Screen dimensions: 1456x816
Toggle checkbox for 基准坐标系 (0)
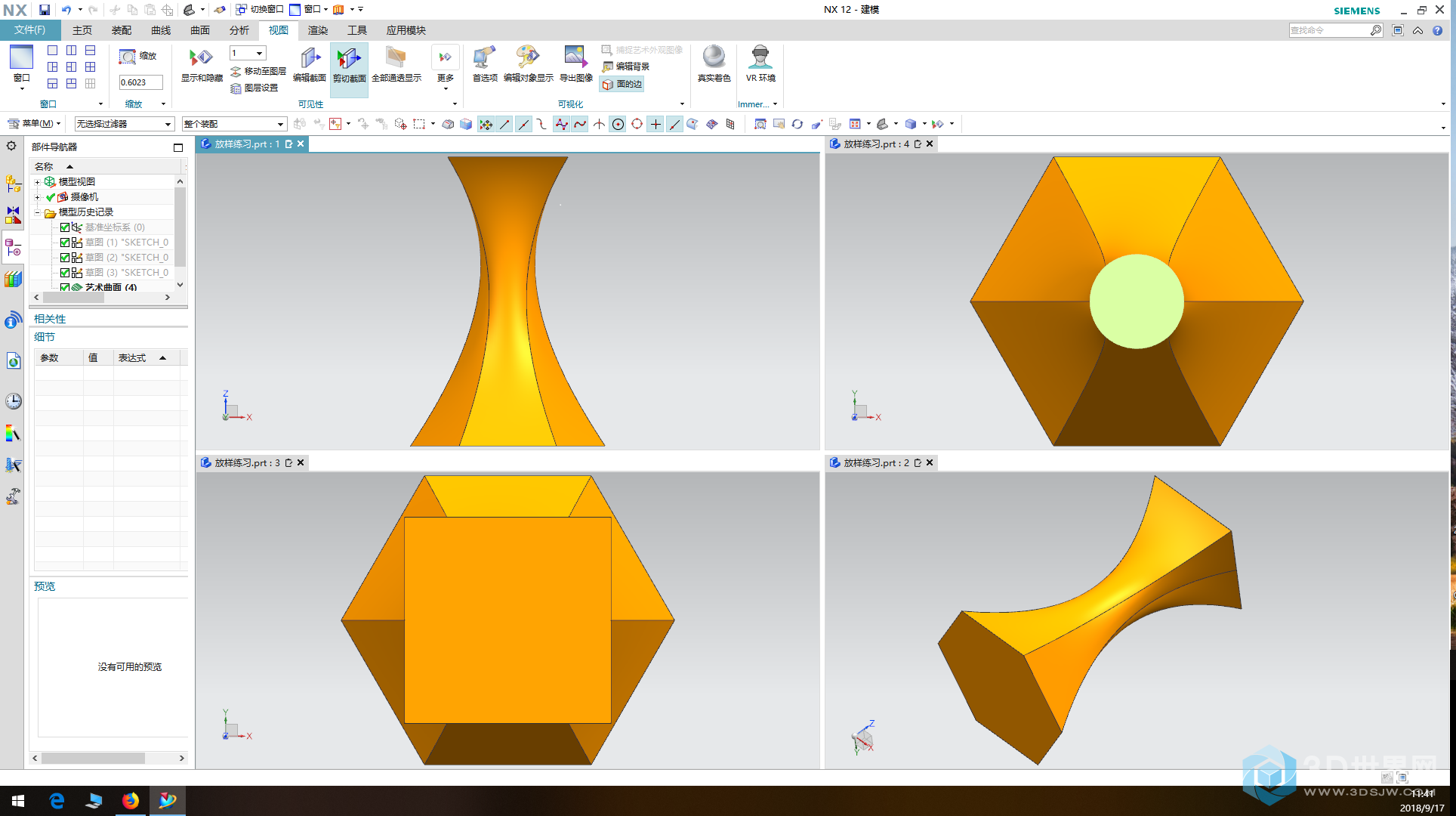pyautogui.click(x=65, y=227)
